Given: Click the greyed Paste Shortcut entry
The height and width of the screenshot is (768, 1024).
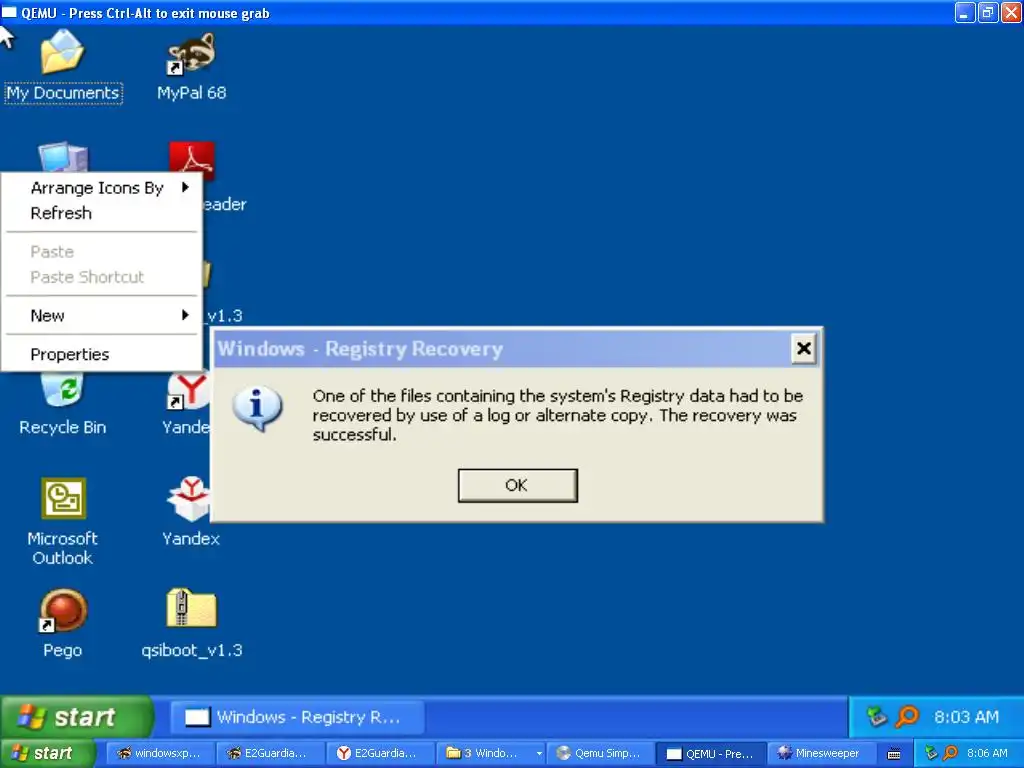Looking at the screenshot, I should click(x=102, y=277).
